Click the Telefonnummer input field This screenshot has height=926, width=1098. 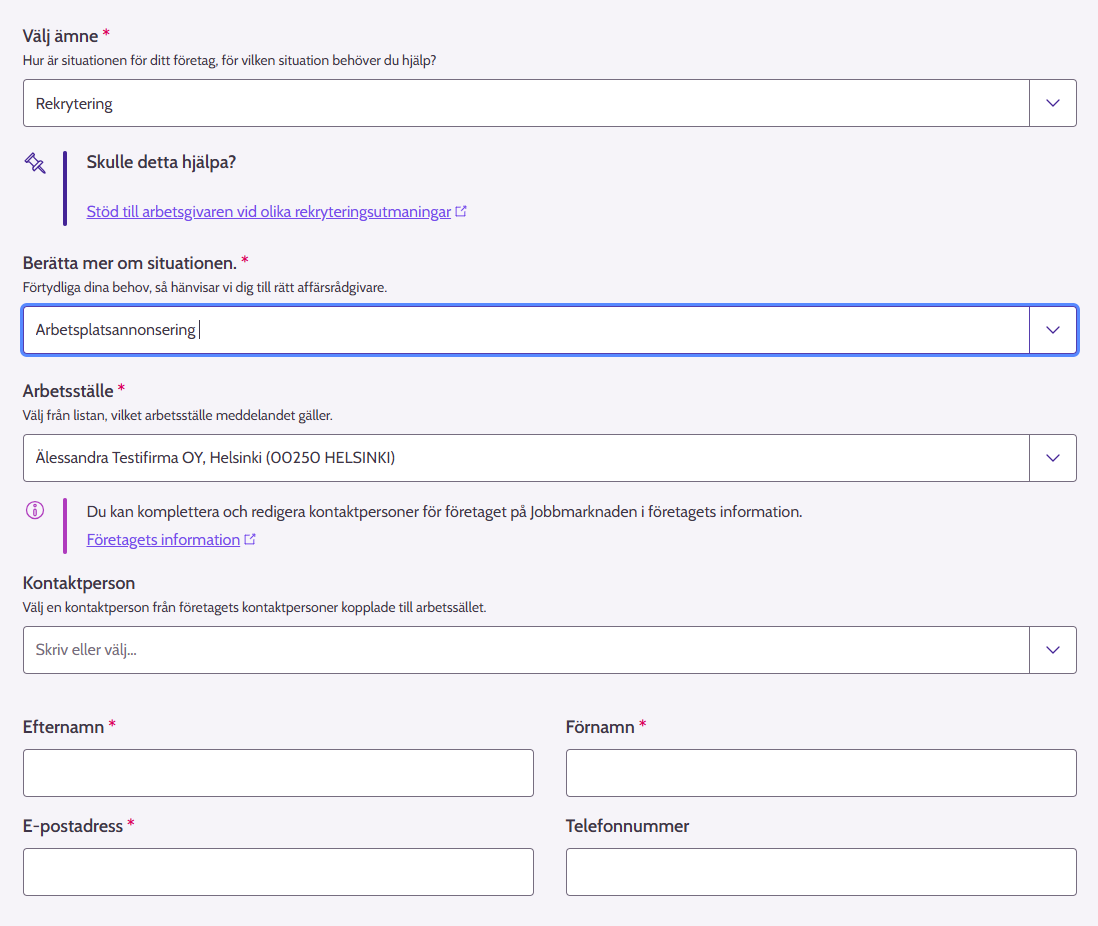tap(821, 872)
